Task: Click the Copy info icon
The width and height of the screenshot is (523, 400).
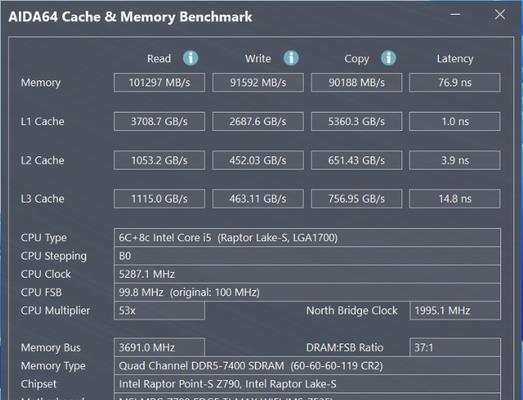Action: click(x=388, y=58)
